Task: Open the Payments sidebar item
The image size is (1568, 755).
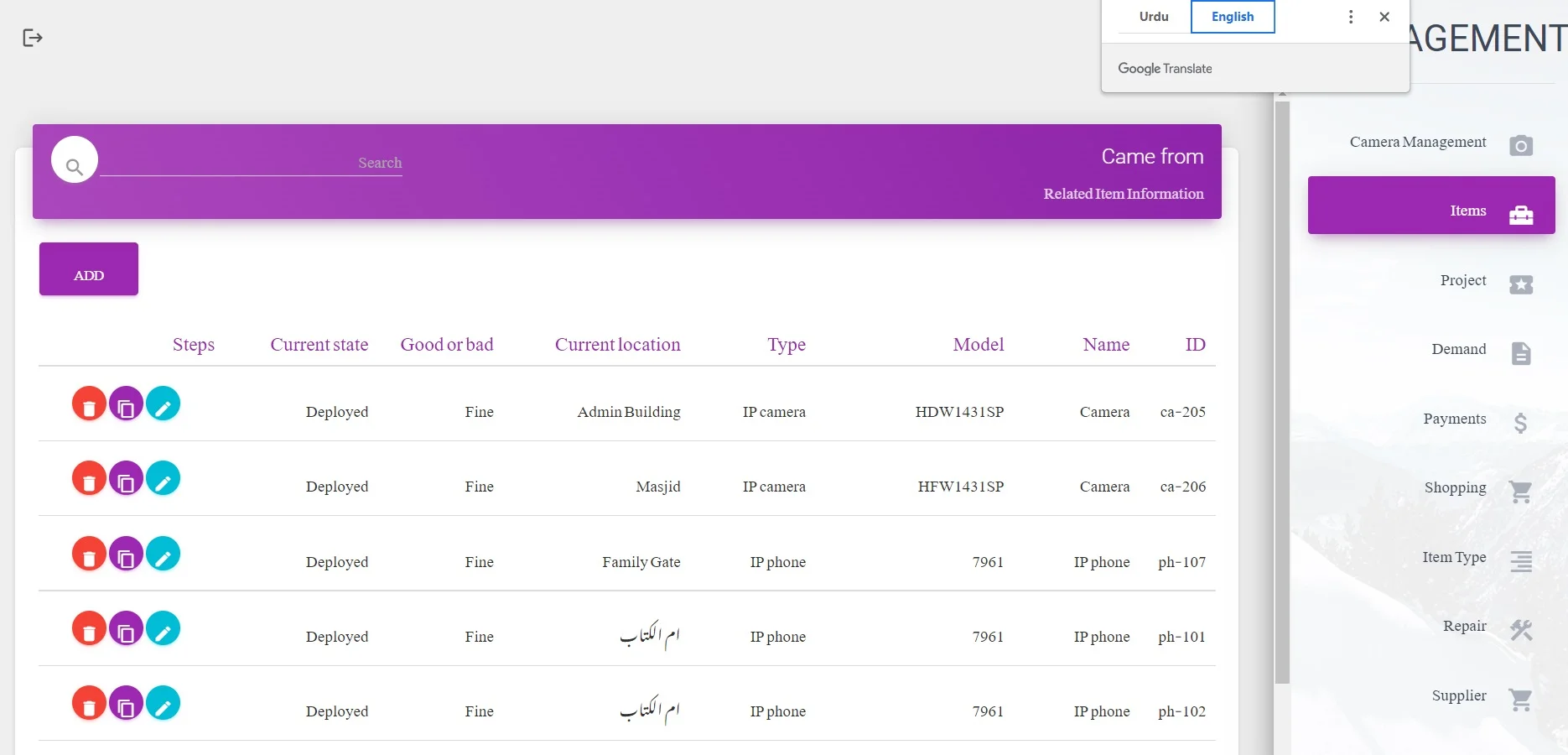Action: click(x=1455, y=419)
